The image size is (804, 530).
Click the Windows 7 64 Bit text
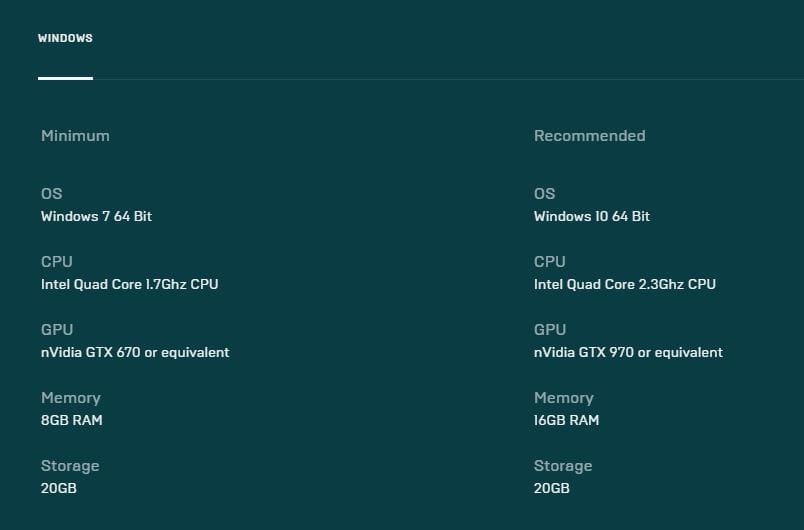(96, 216)
